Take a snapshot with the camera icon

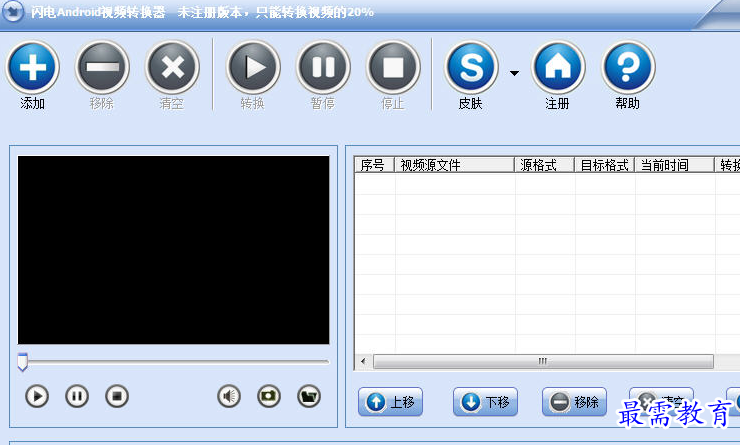click(269, 396)
